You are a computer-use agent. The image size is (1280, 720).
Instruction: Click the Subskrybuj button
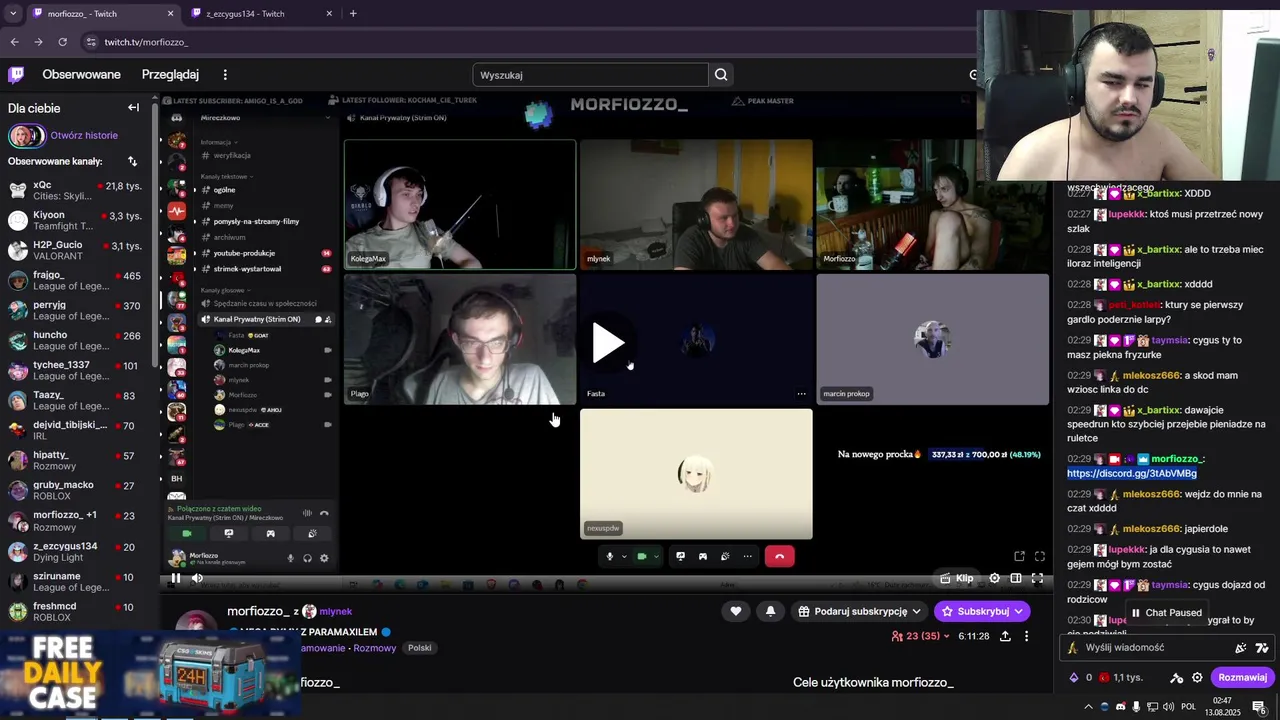[982, 611]
